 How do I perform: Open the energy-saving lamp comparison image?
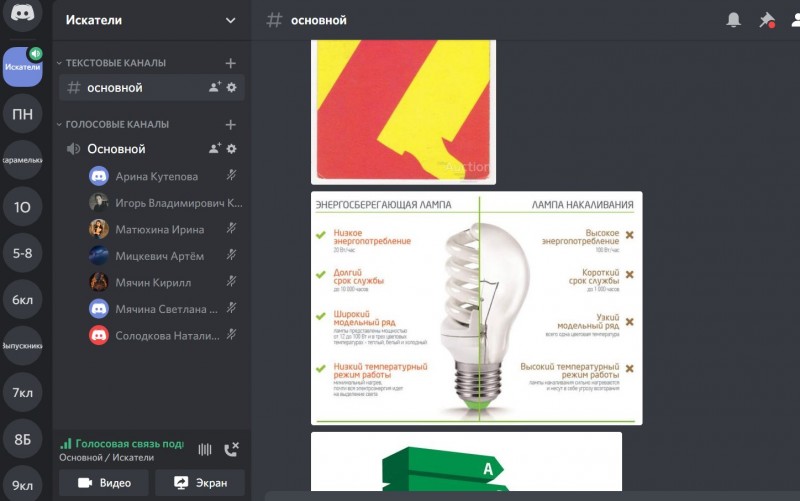476,307
